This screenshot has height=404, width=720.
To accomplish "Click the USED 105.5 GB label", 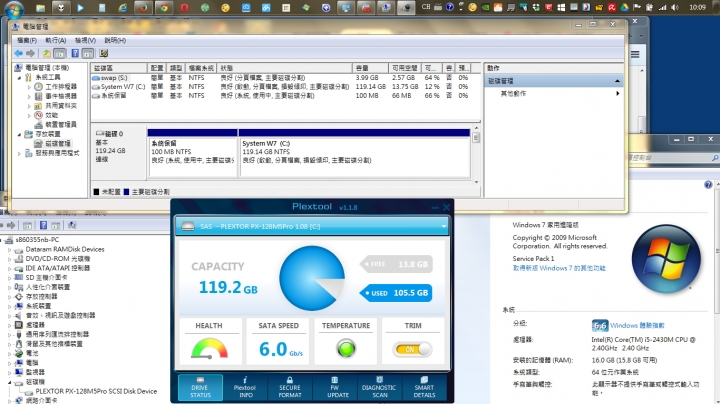I will coord(396,292).
